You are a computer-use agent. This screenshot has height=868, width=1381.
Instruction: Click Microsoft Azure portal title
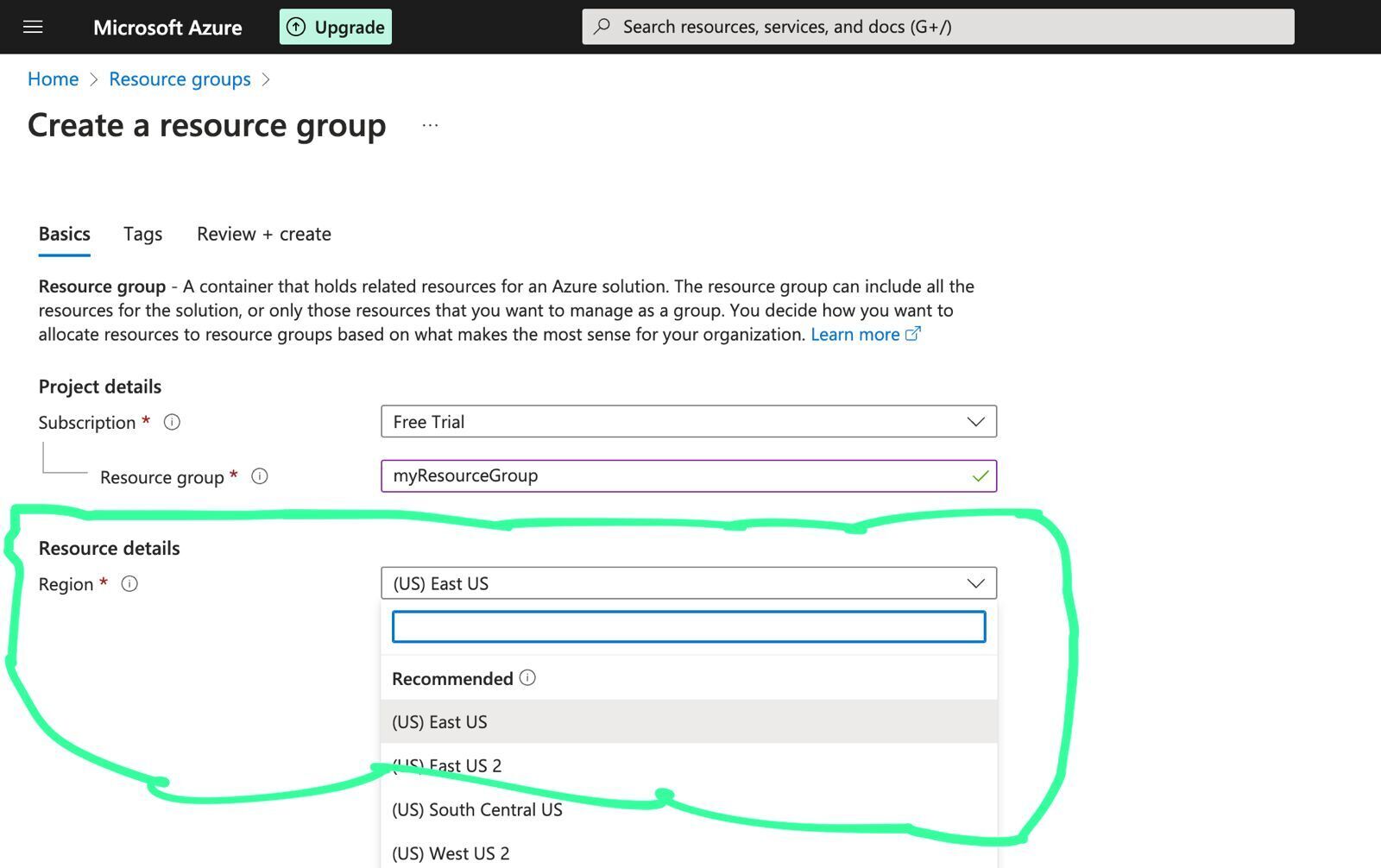[x=167, y=28]
